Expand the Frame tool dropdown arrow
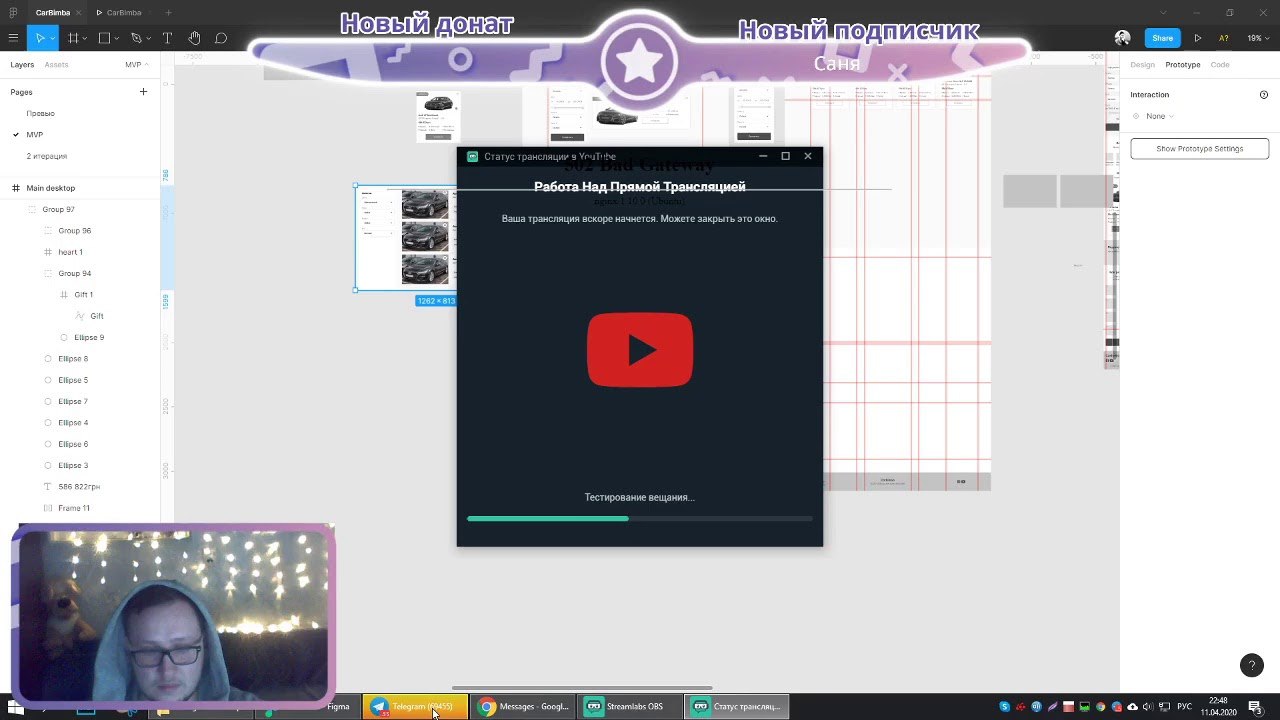Viewport: 1280px width, 720px height. click(85, 38)
